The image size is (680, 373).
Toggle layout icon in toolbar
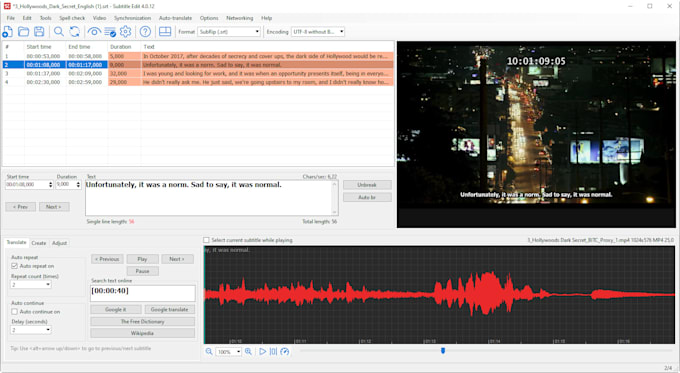[165, 32]
